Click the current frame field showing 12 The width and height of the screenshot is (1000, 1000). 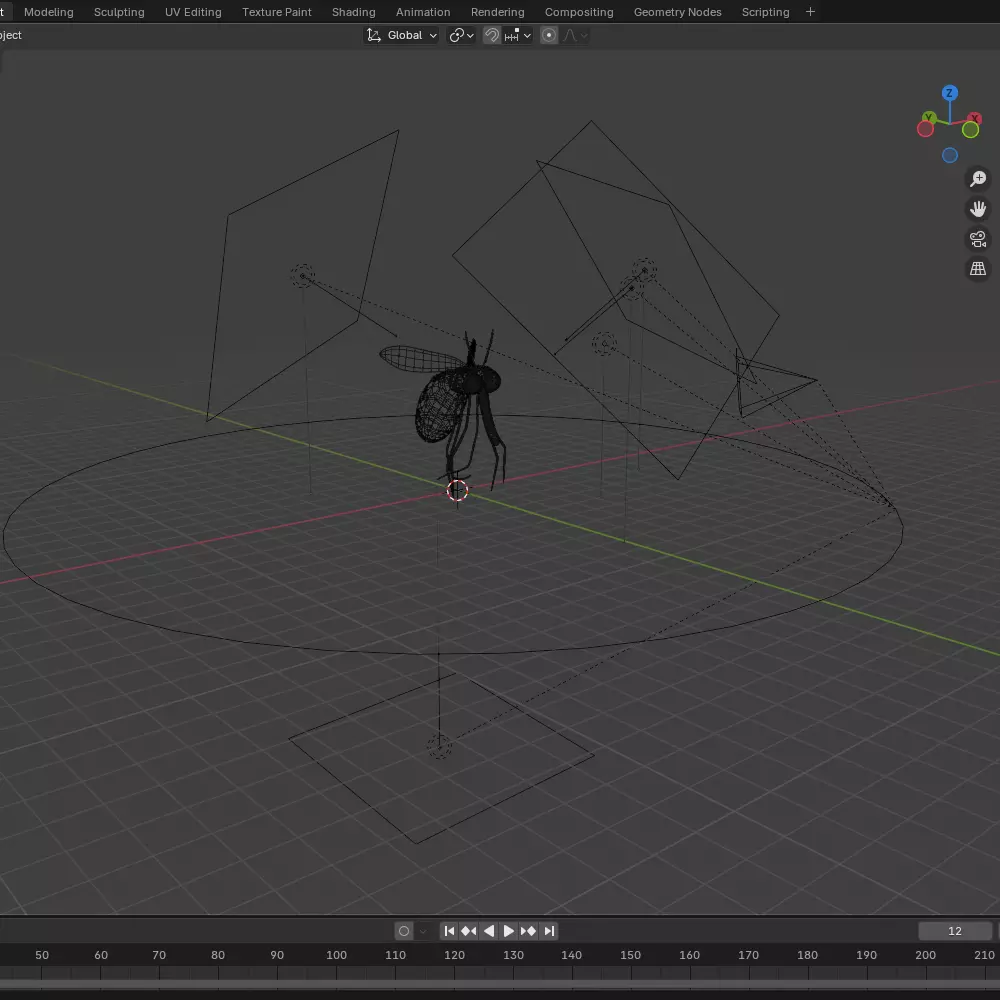click(955, 931)
